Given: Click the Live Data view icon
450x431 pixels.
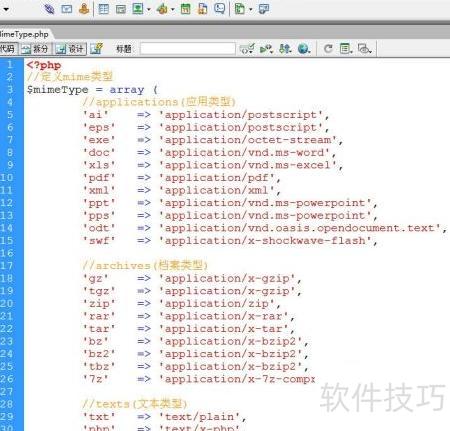Looking at the screenshot, I should [x=97, y=49].
